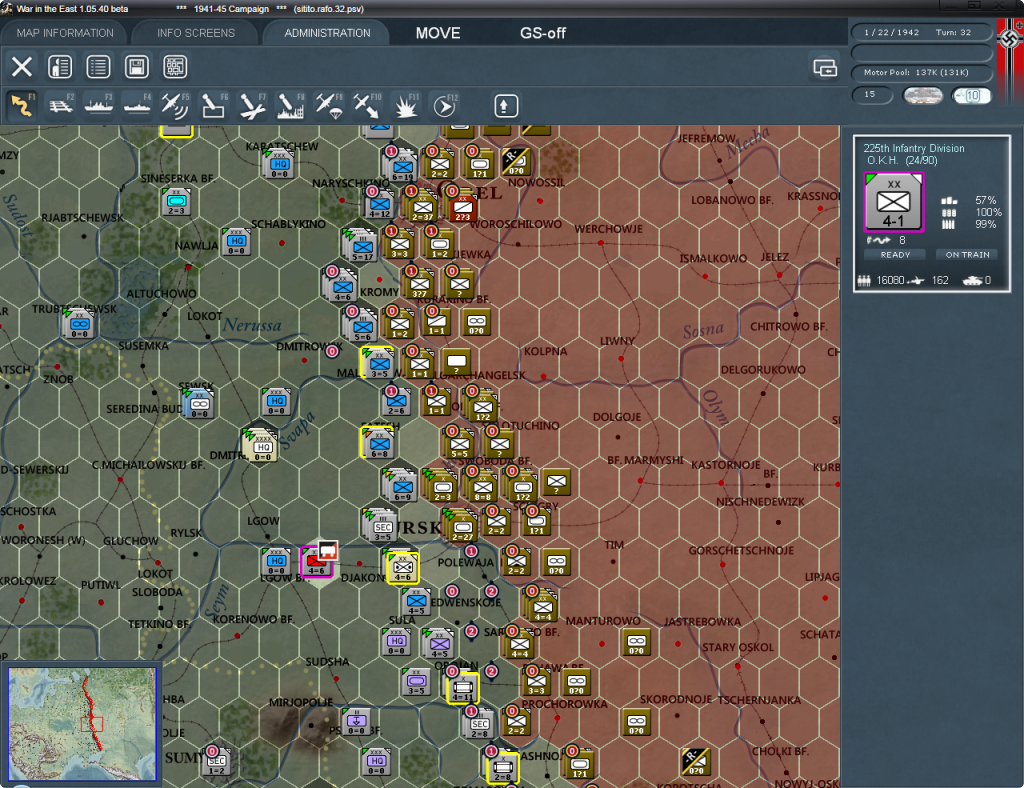Click the date and turn 32 field

click(x=921, y=32)
